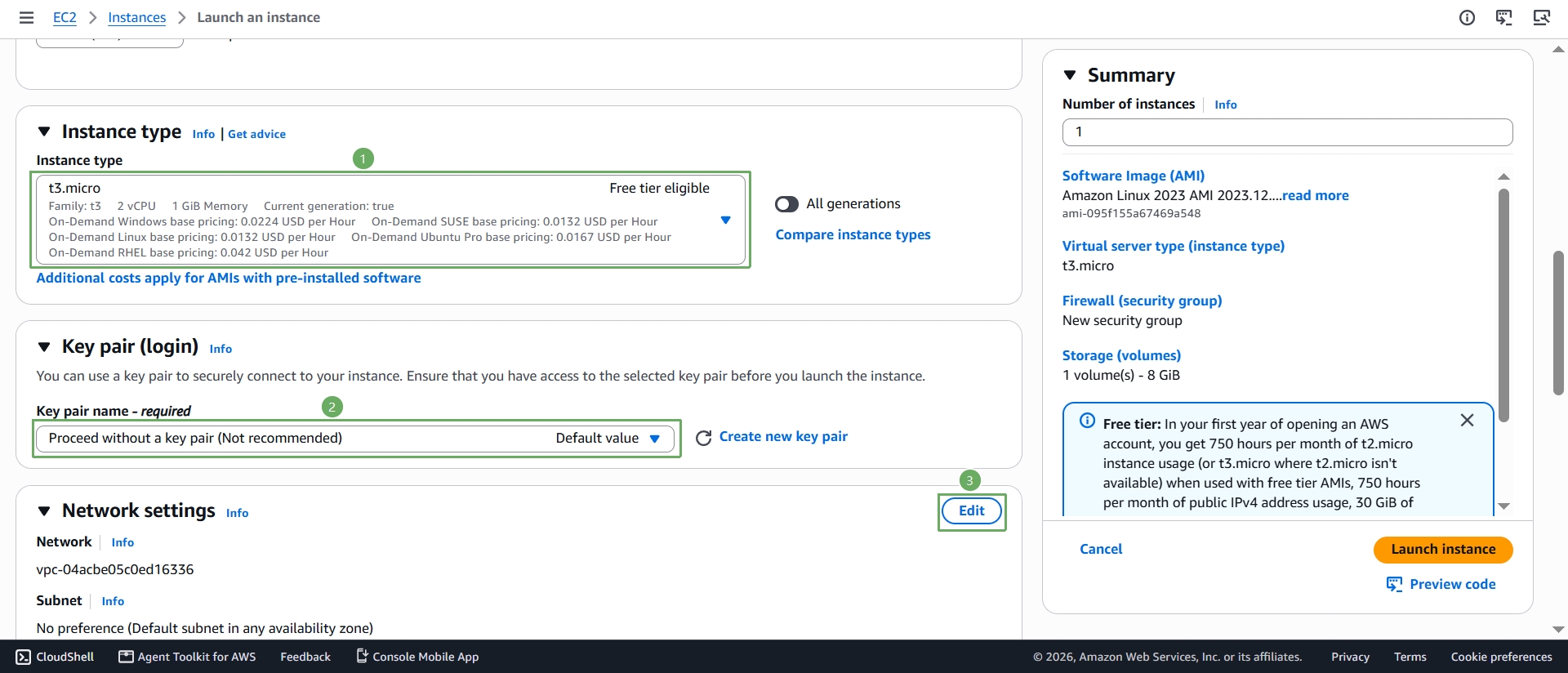Click the summary panel scroll up arrow
The height and width of the screenshot is (673, 1568).
pos(1503,176)
